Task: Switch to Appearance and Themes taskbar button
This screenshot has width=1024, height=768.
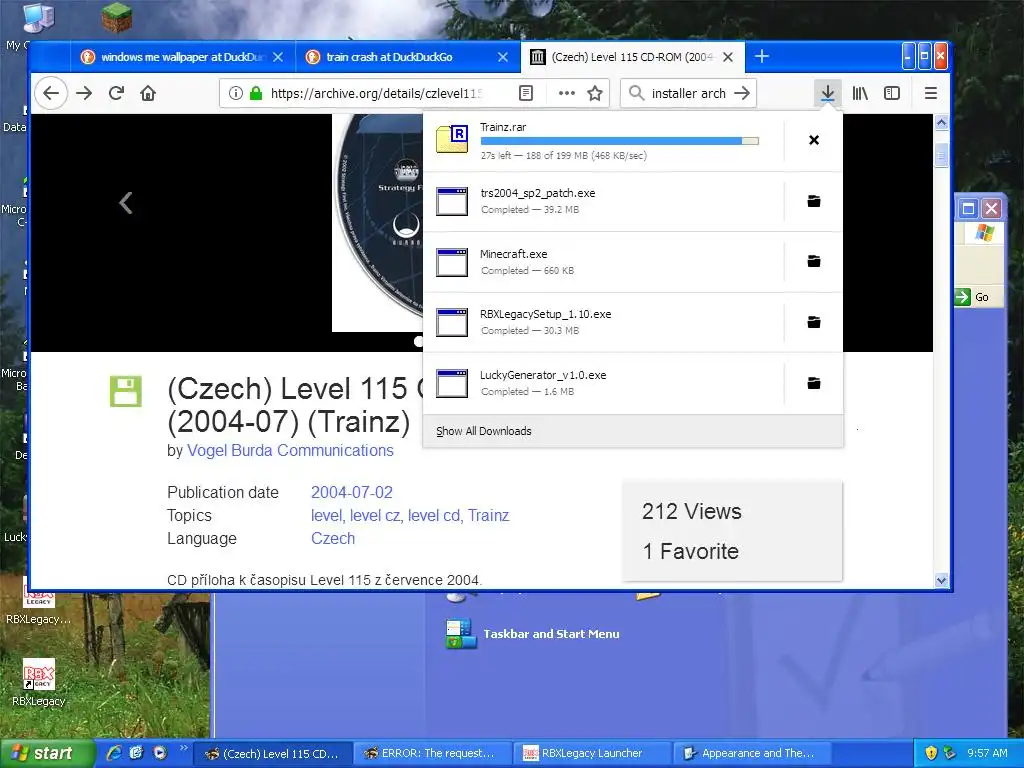Action: 752,754
